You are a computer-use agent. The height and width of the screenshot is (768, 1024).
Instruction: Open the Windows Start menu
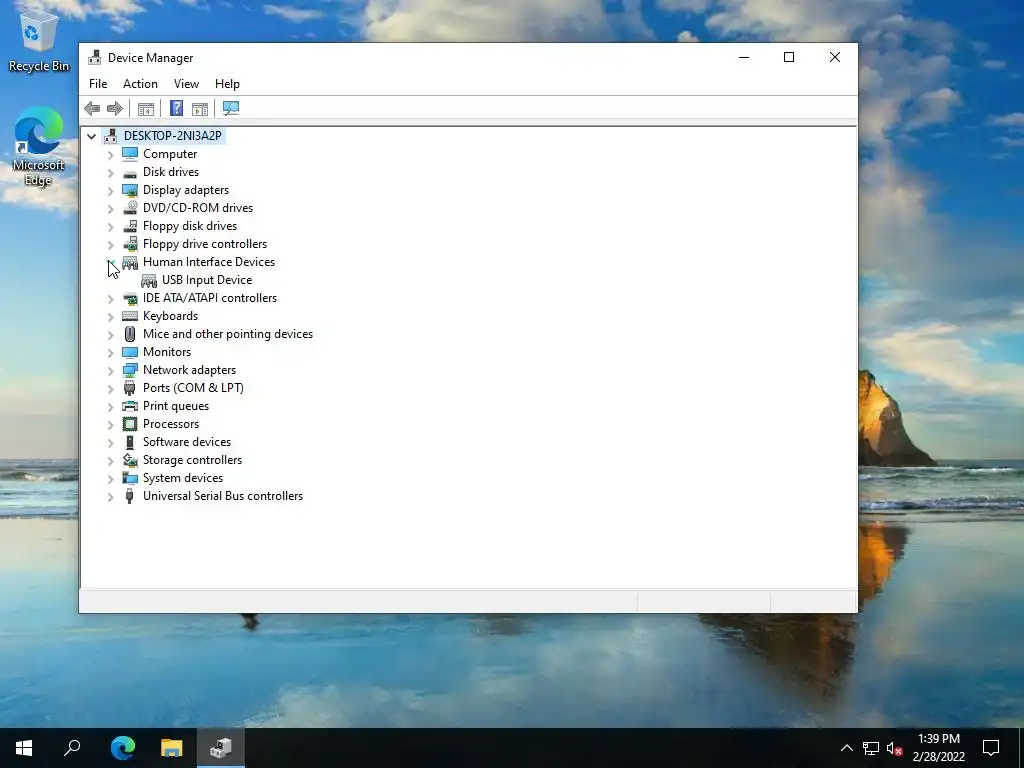click(24, 748)
